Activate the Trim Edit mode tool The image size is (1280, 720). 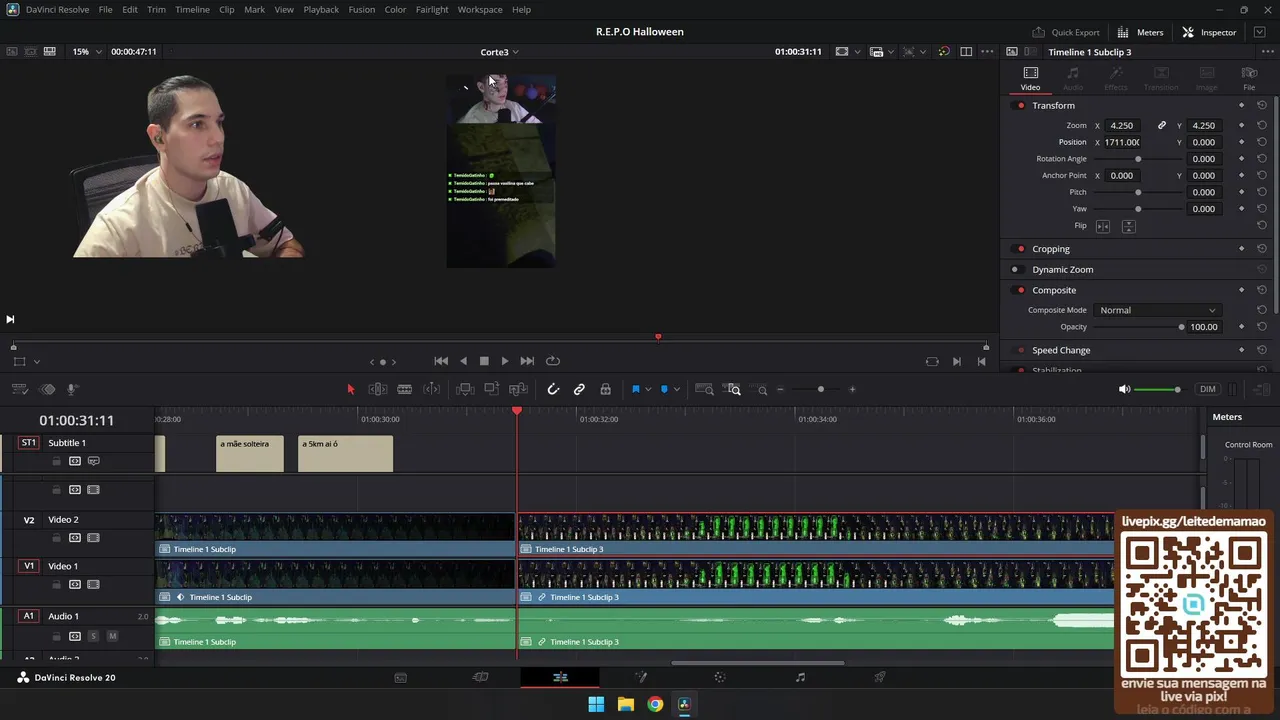[378, 389]
